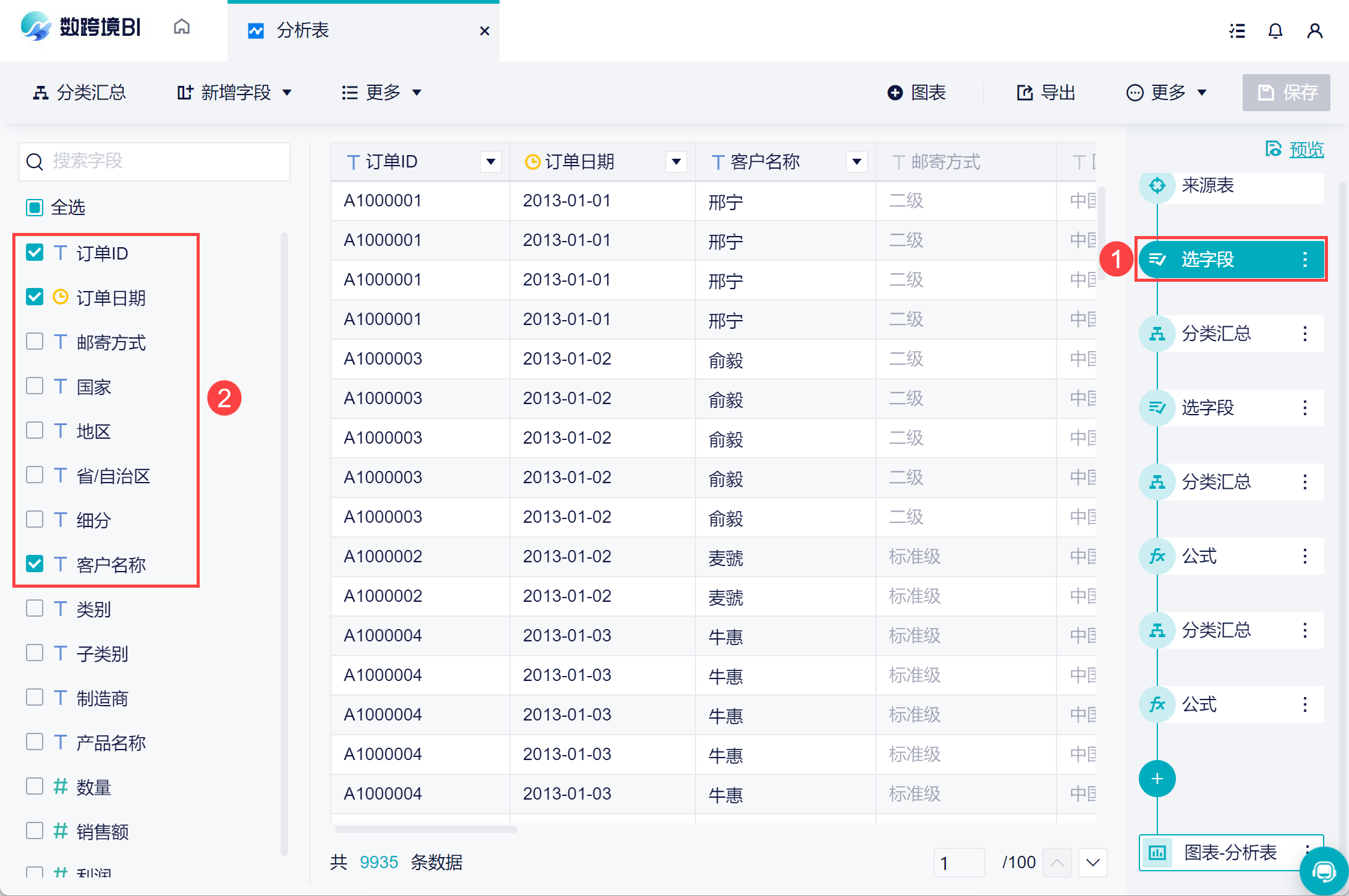Check the 邮寄方式 field checkbox
Viewport: 1349px width, 896px height.
35,341
